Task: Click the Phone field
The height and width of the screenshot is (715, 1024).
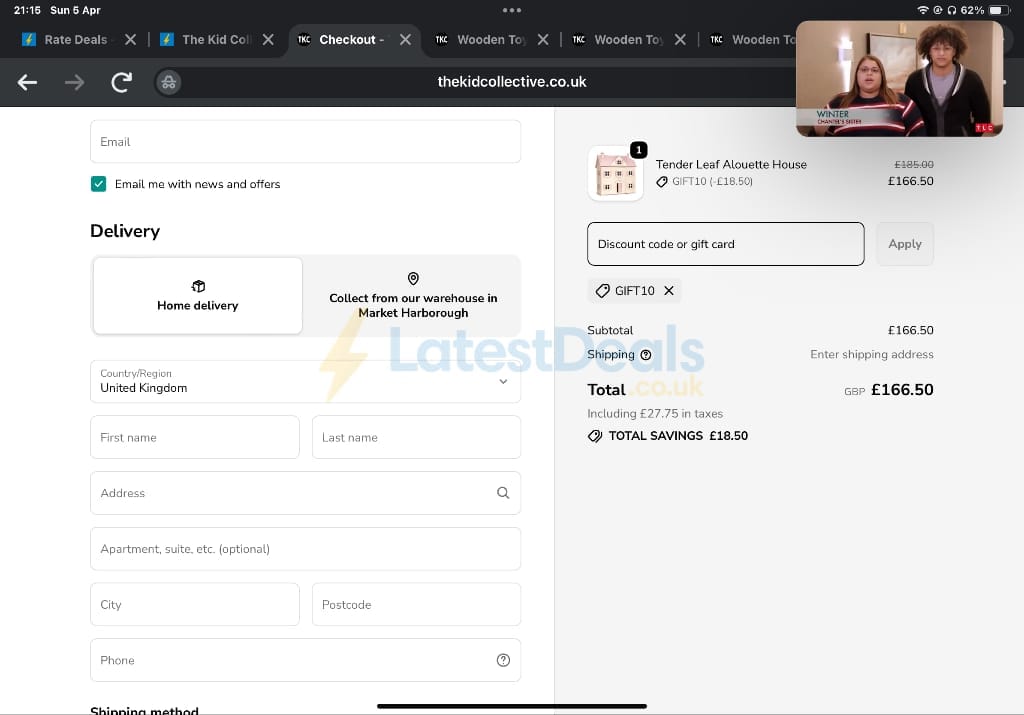Action: pyautogui.click(x=306, y=660)
